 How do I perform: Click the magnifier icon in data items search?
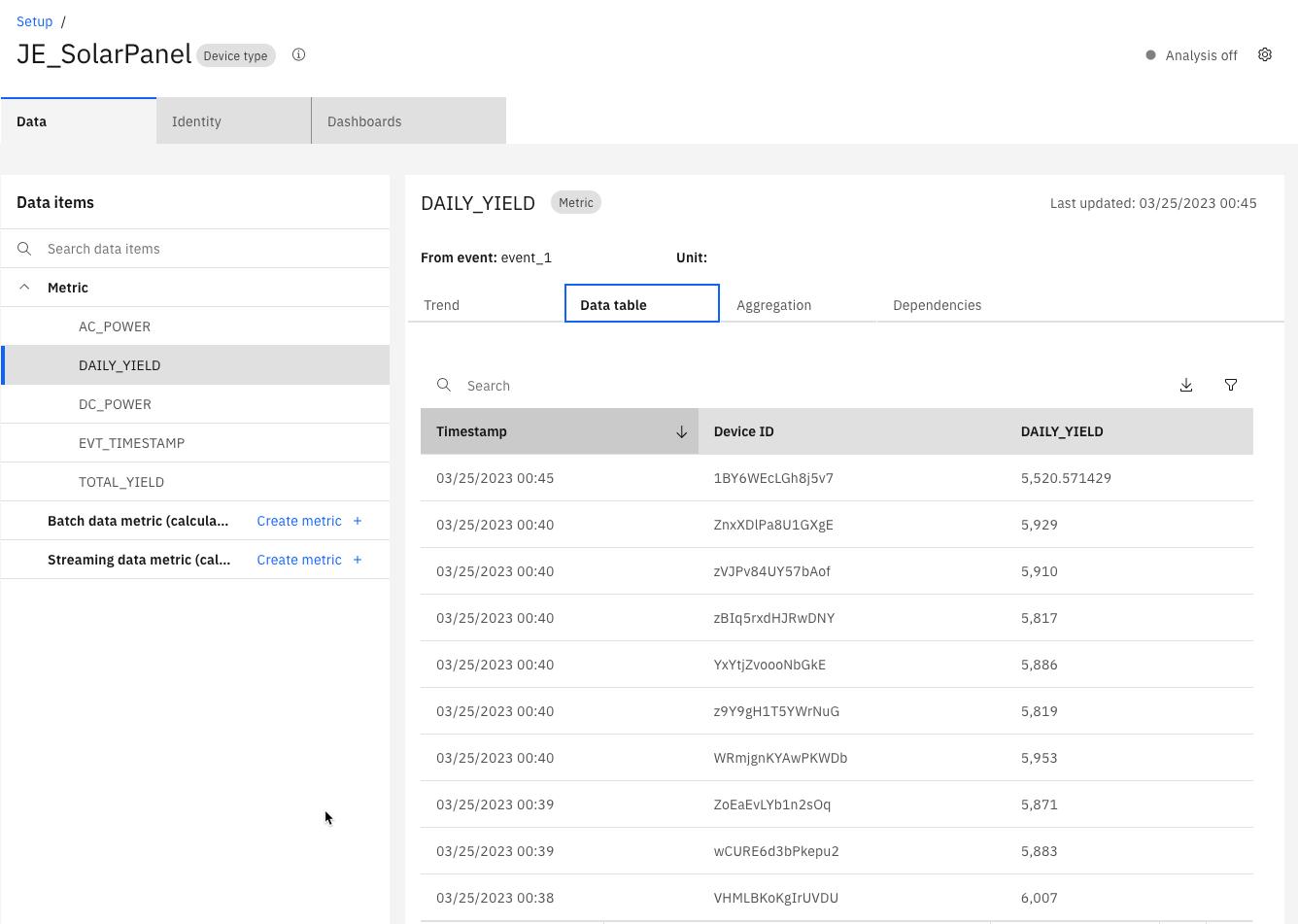[24, 249]
